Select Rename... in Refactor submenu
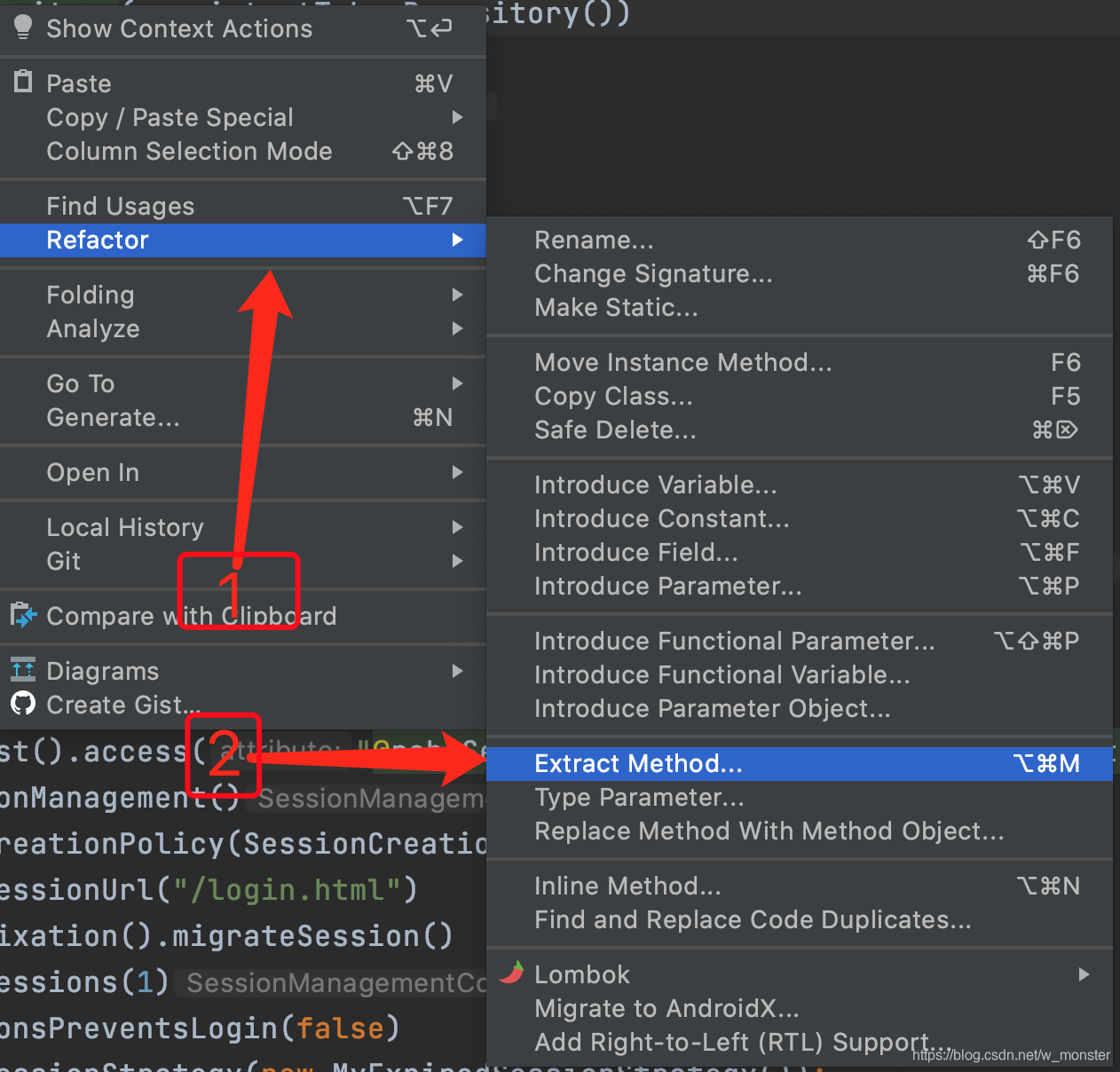This screenshot has width=1120, height=1072. (x=800, y=240)
